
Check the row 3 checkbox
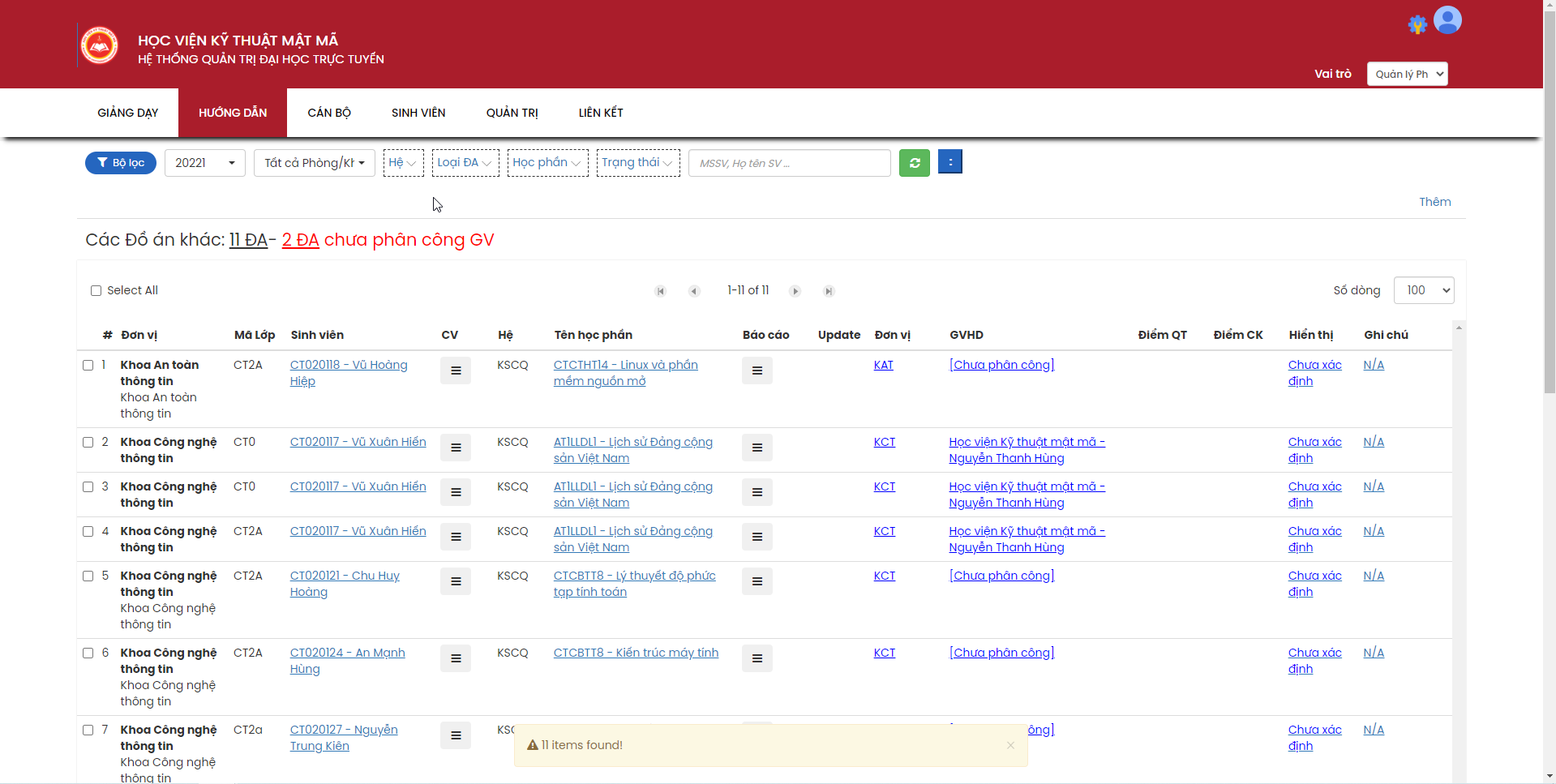(x=88, y=487)
